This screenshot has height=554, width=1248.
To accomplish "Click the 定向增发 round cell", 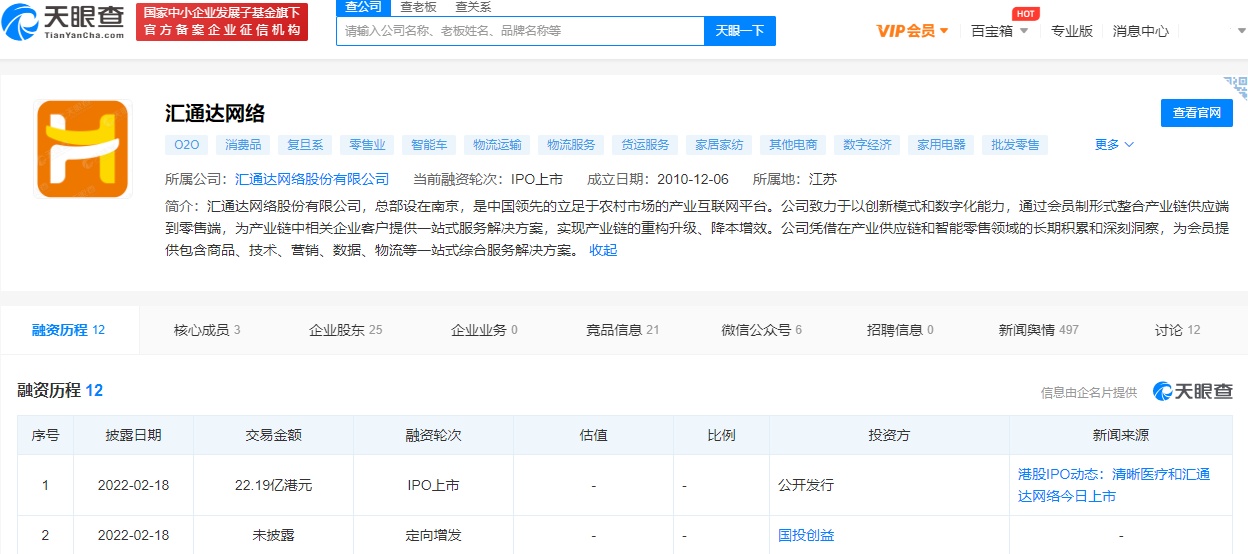I will 433,535.
